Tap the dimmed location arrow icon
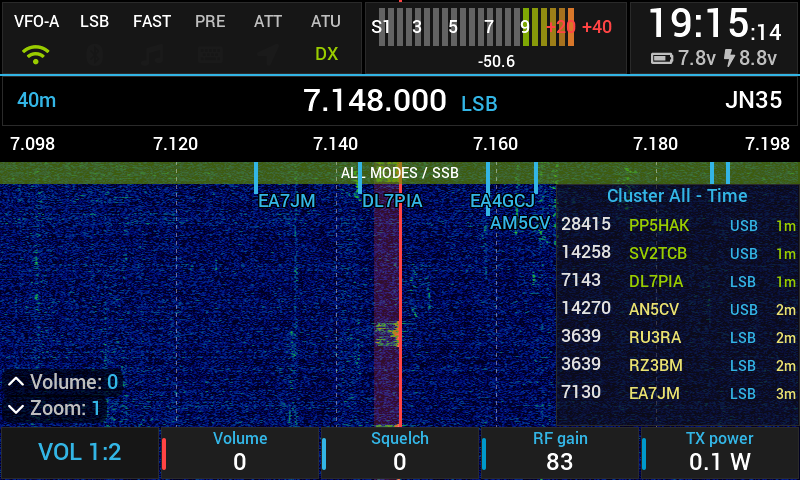Screen dimensions: 800x480 point(268,54)
